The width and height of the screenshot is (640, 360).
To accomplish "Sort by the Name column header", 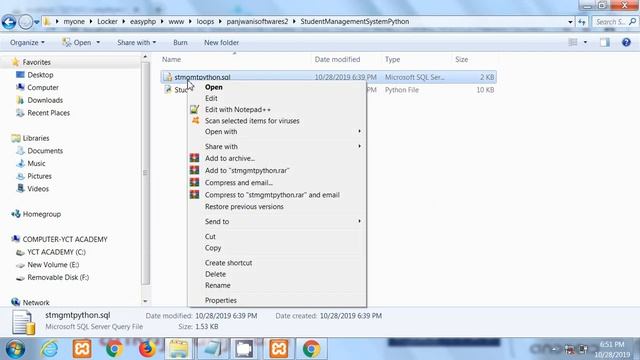I will click(171, 60).
